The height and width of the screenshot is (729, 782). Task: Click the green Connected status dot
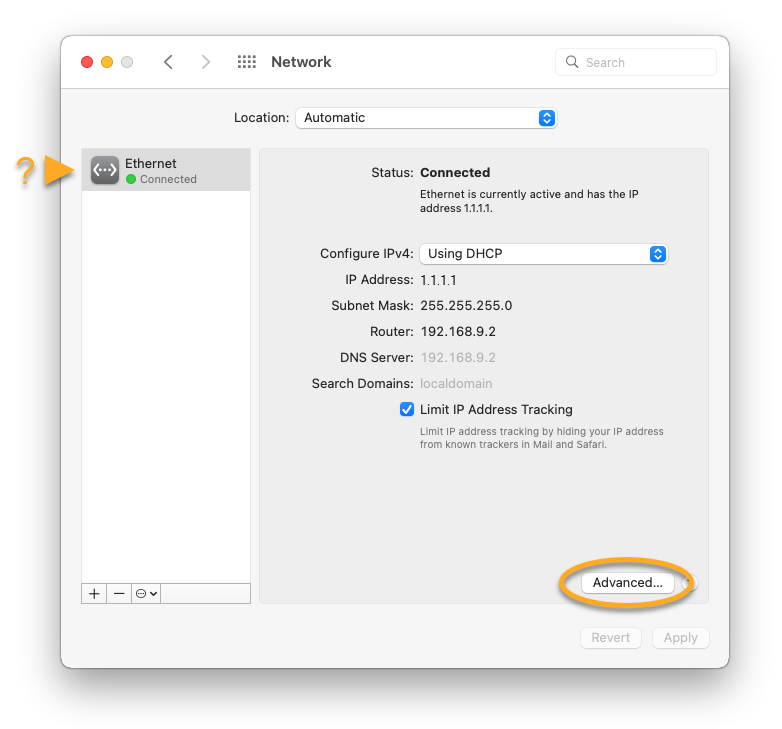tap(131, 180)
